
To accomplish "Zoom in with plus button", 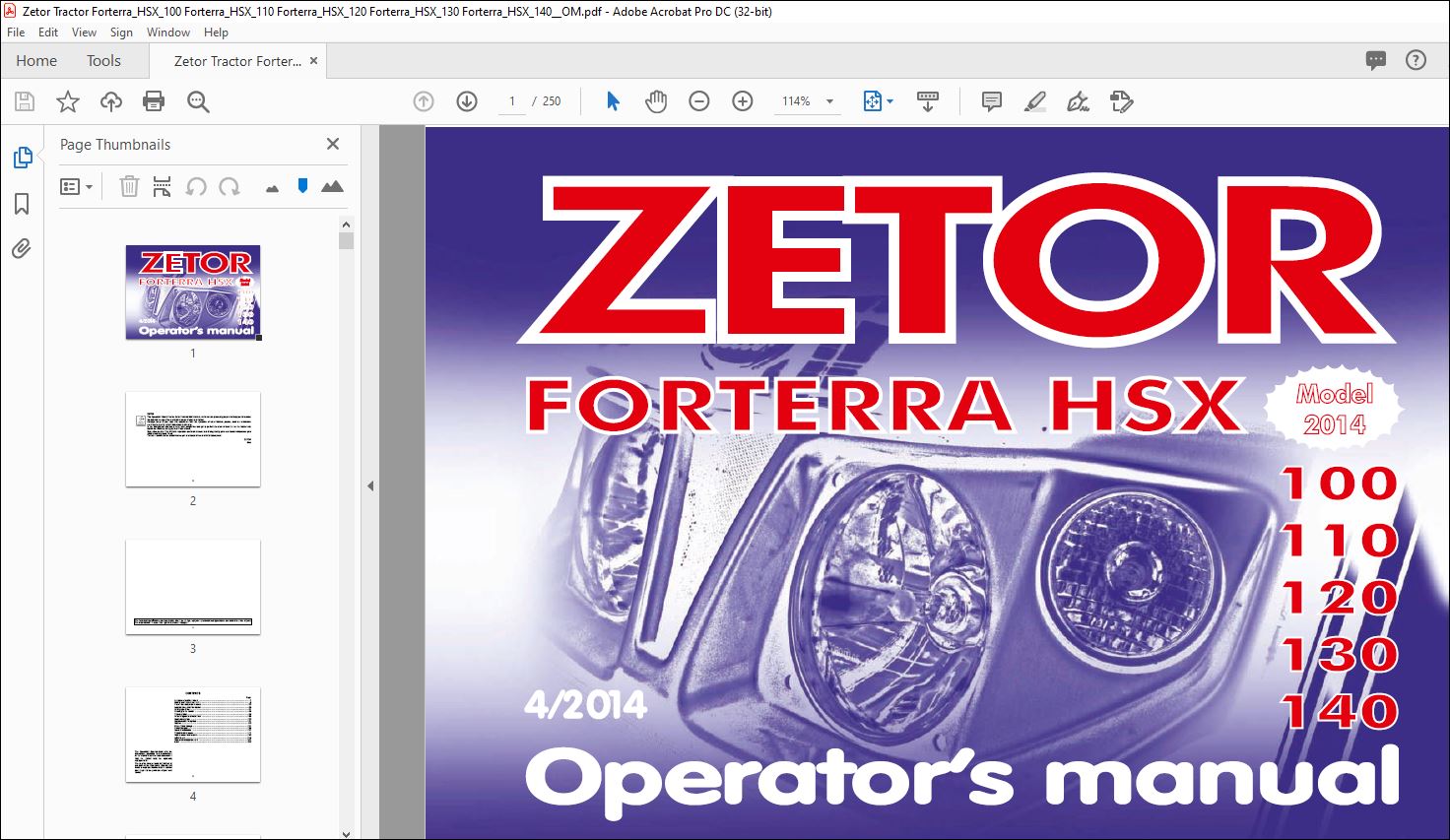I will 743,101.
